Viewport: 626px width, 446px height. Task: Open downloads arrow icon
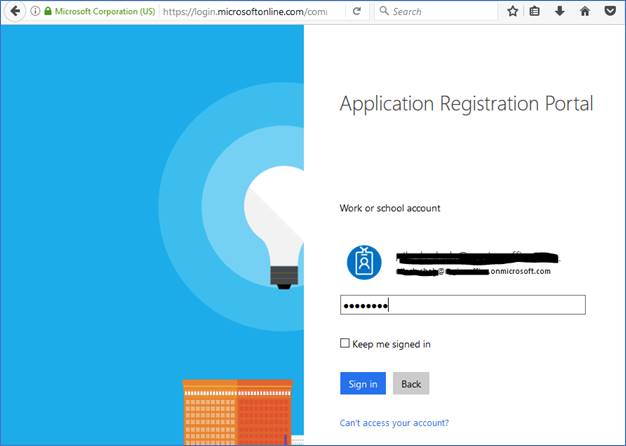tap(560, 11)
